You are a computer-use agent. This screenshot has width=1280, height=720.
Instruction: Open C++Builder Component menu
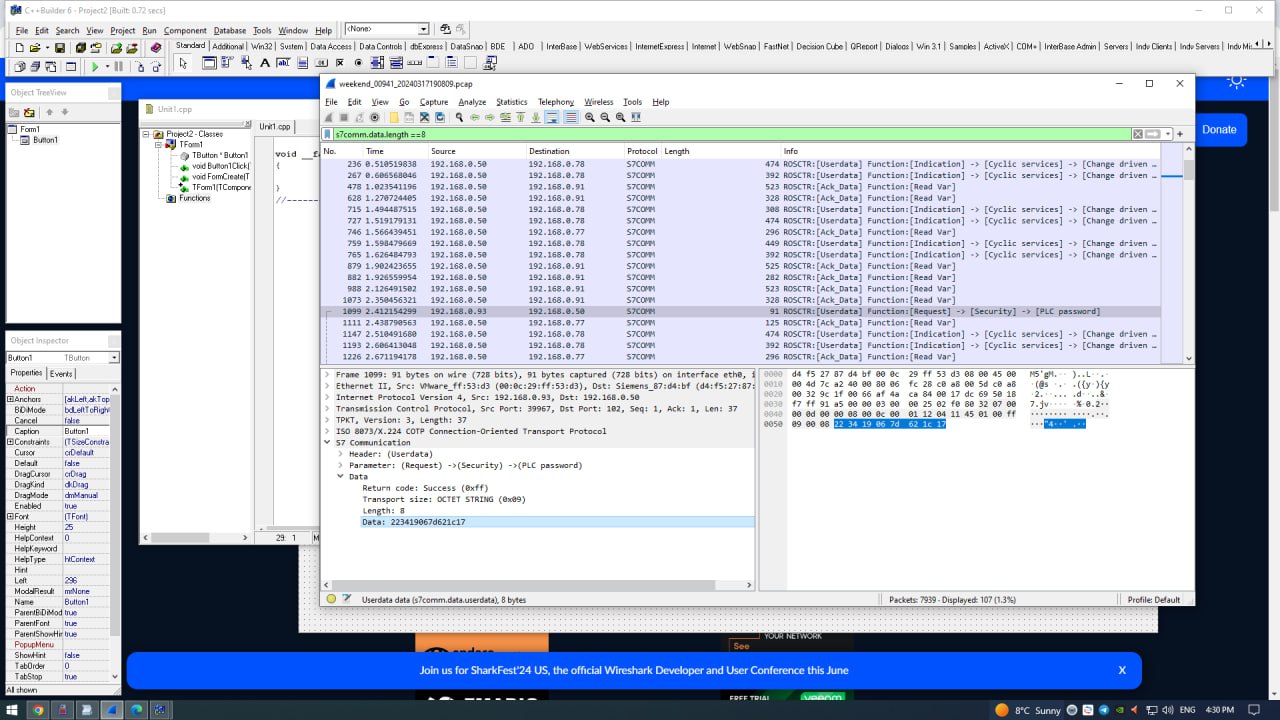[185, 31]
